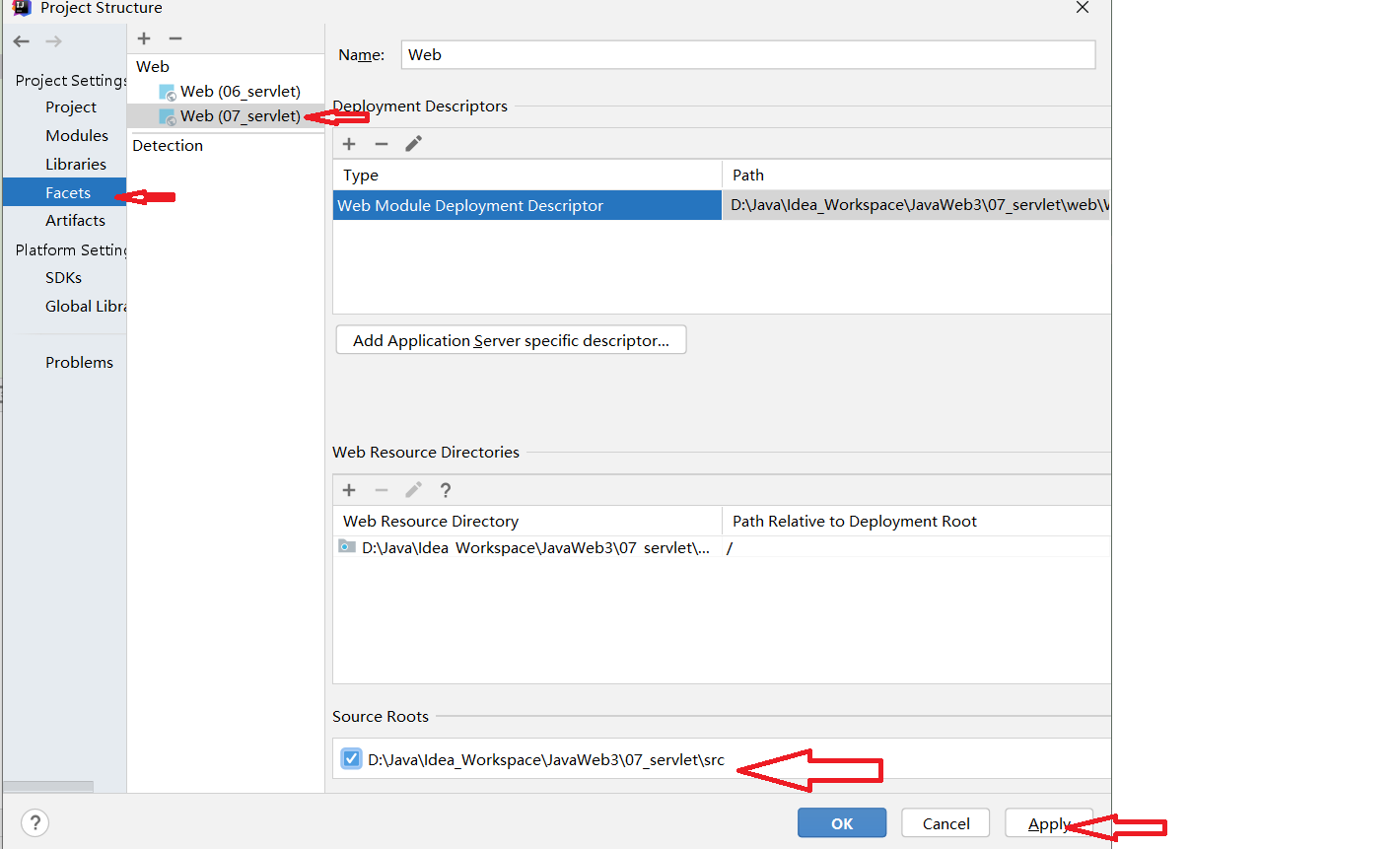Confirm with the OK button

[x=842, y=823]
